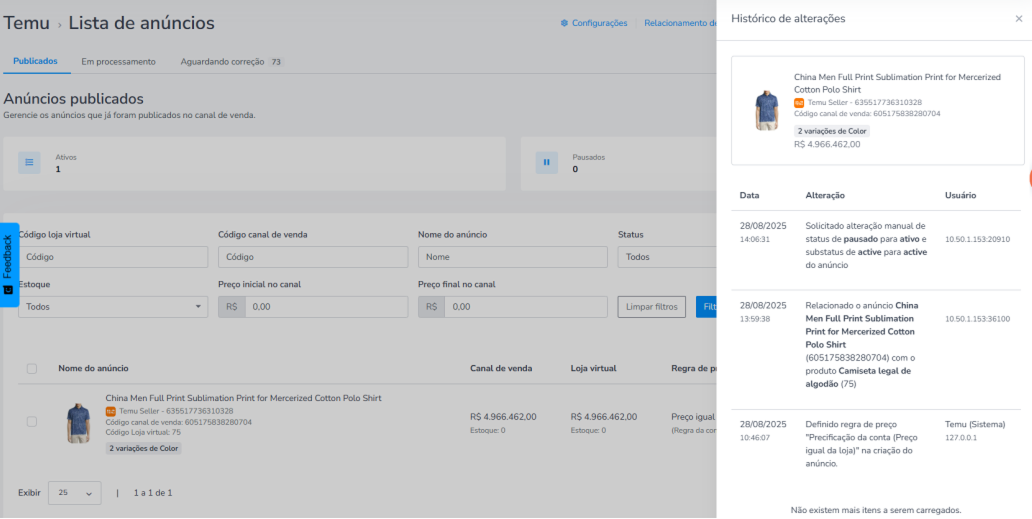Switch to Em processamento tab
The width and height of the screenshot is (1032, 519).
coord(118,62)
